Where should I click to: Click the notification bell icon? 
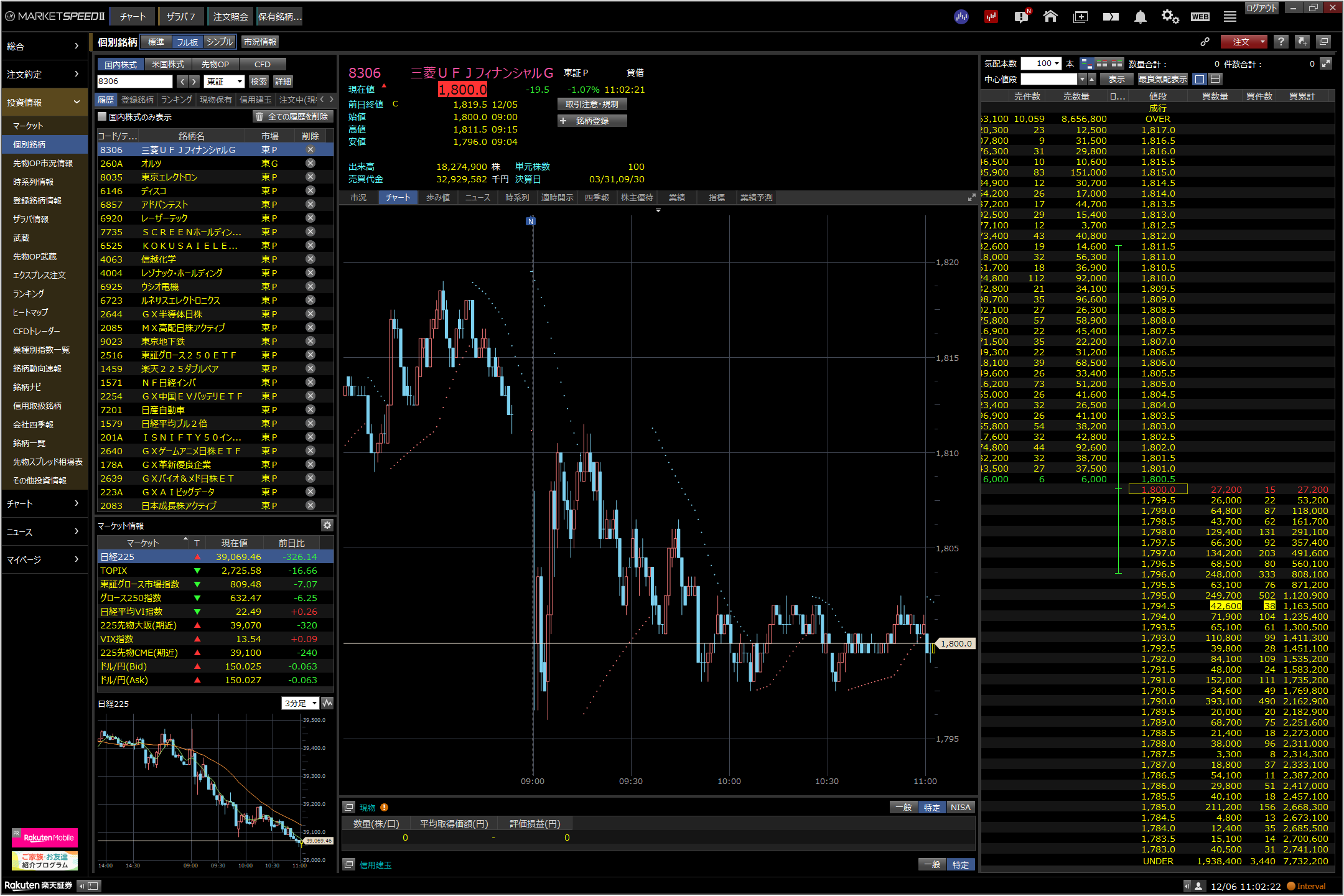click(1140, 17)
